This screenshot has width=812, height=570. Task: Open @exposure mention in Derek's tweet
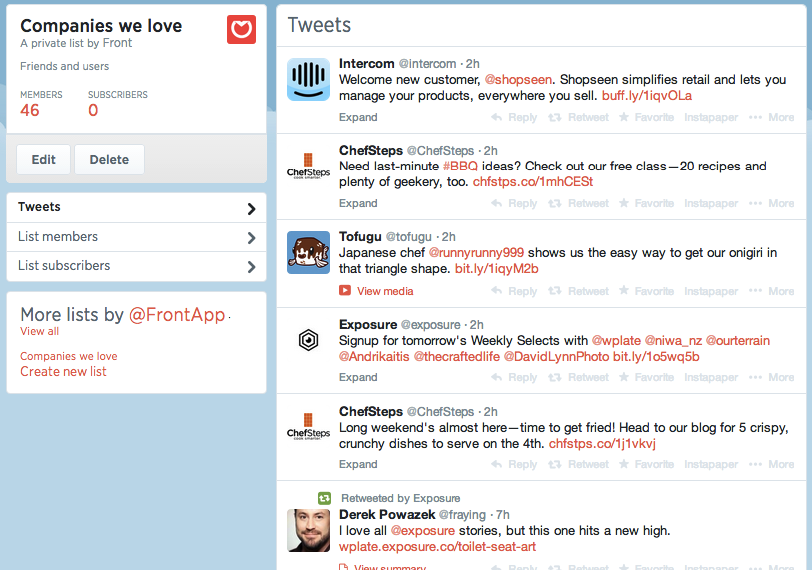(423, 531)
